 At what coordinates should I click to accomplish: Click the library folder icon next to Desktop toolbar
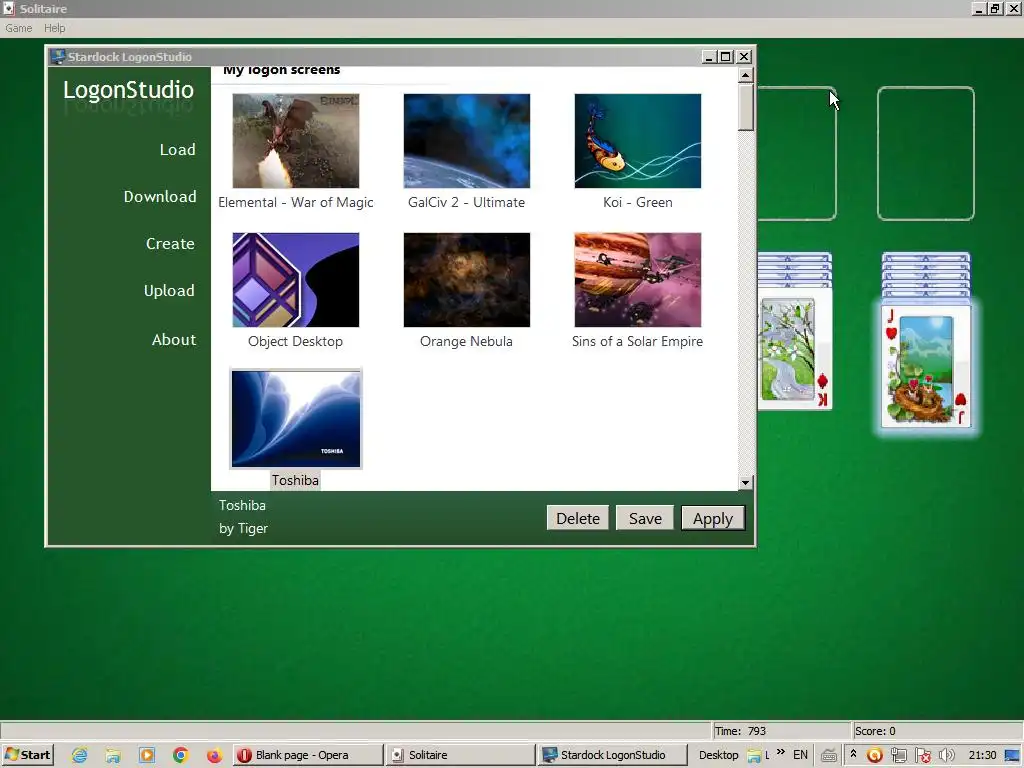point(755,756)
